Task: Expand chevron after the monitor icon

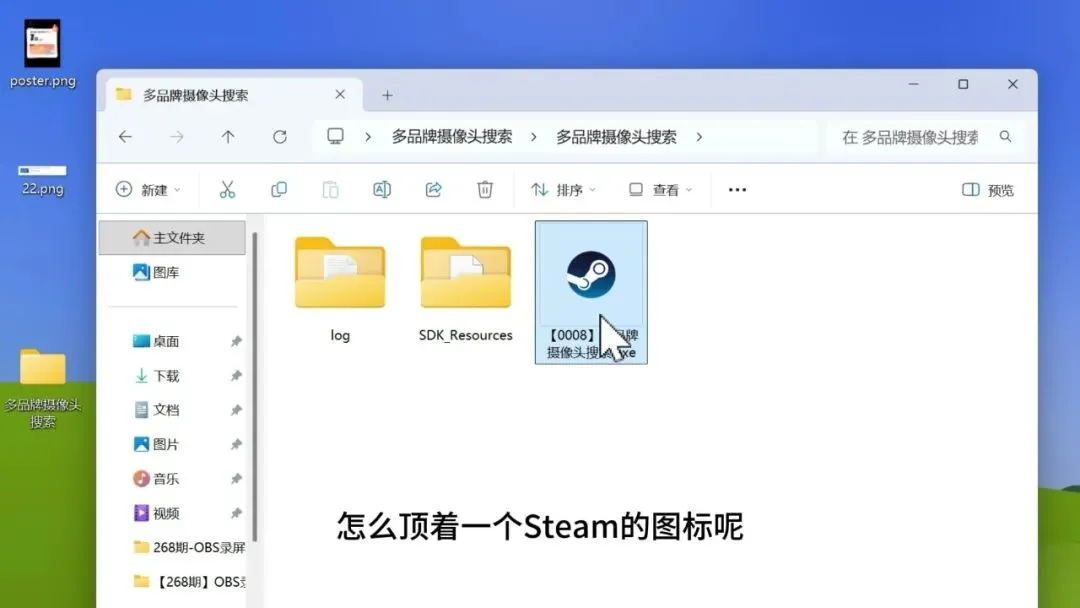Action: tap(368, 137)
